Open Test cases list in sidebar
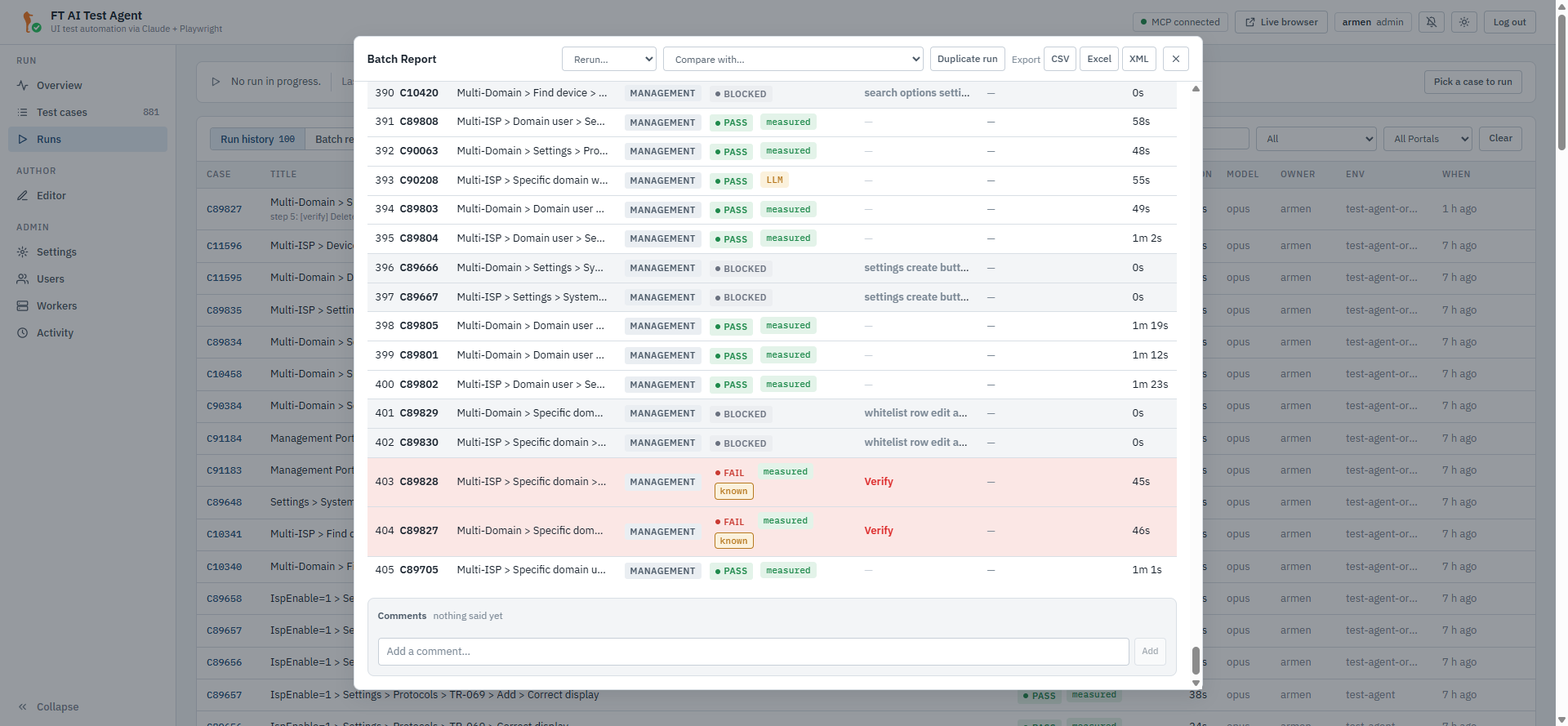 [87, 112]
